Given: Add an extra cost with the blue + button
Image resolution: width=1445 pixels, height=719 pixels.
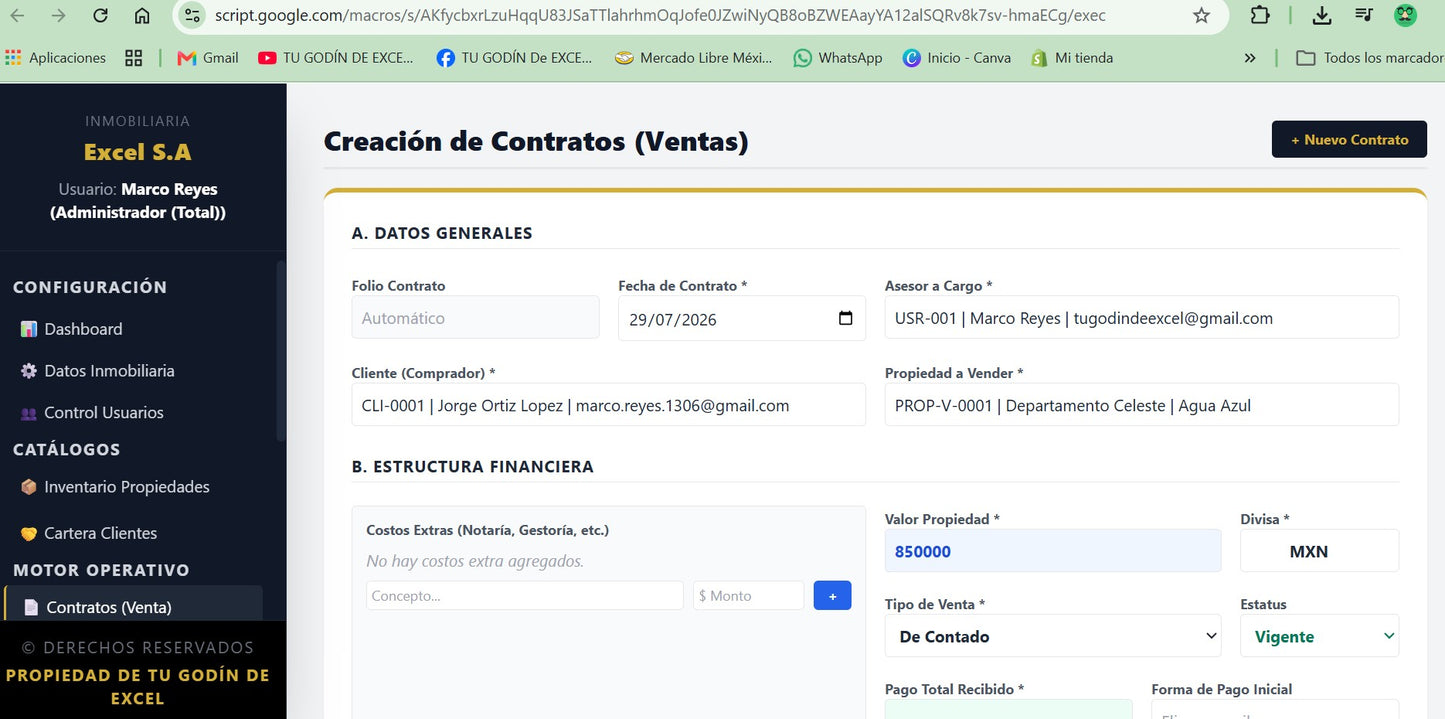Looking at the screenshot, I should click(832, 595).
